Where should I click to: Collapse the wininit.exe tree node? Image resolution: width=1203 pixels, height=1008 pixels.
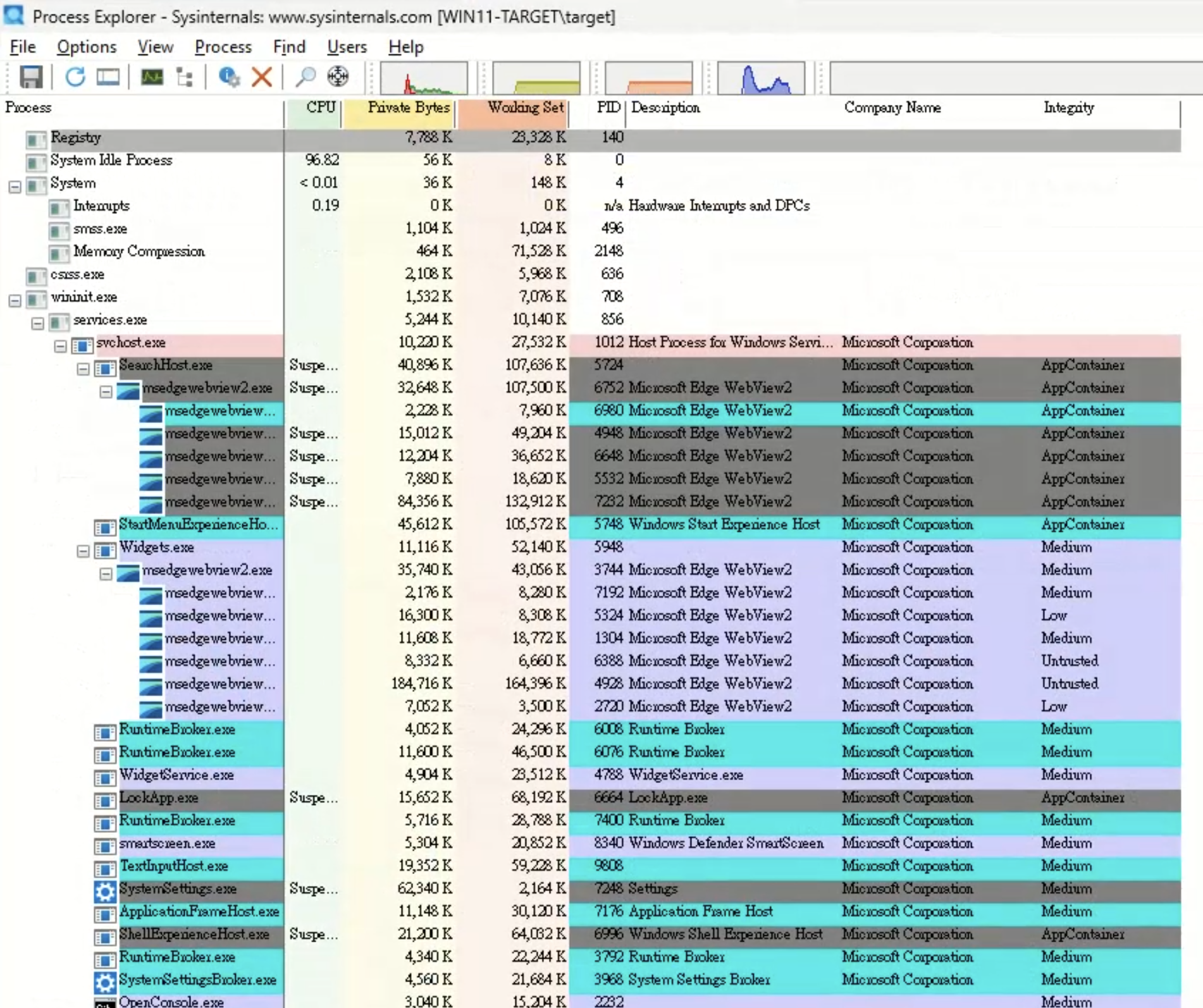(x=15, y=300)
